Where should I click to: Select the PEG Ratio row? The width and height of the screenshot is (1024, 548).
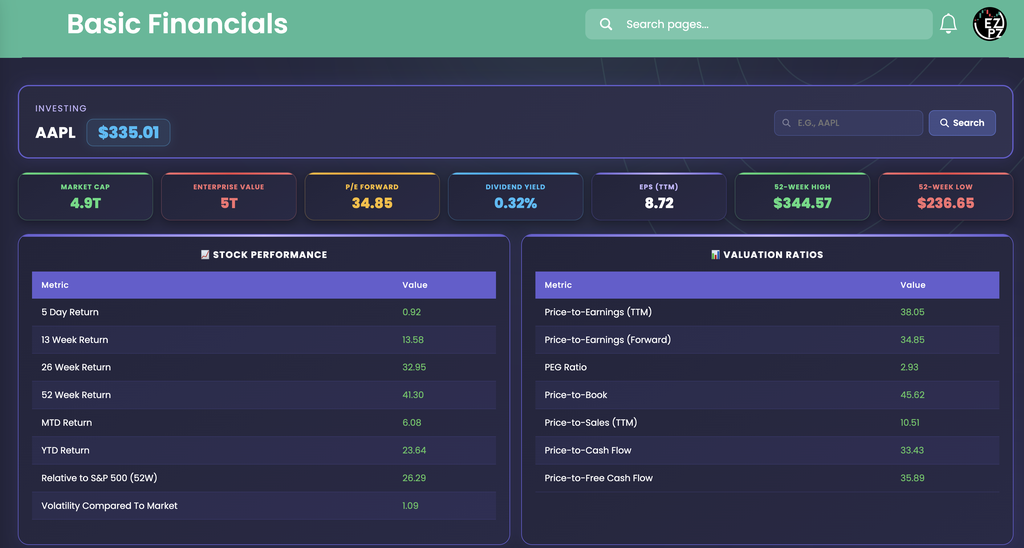(x=767, y=367)
